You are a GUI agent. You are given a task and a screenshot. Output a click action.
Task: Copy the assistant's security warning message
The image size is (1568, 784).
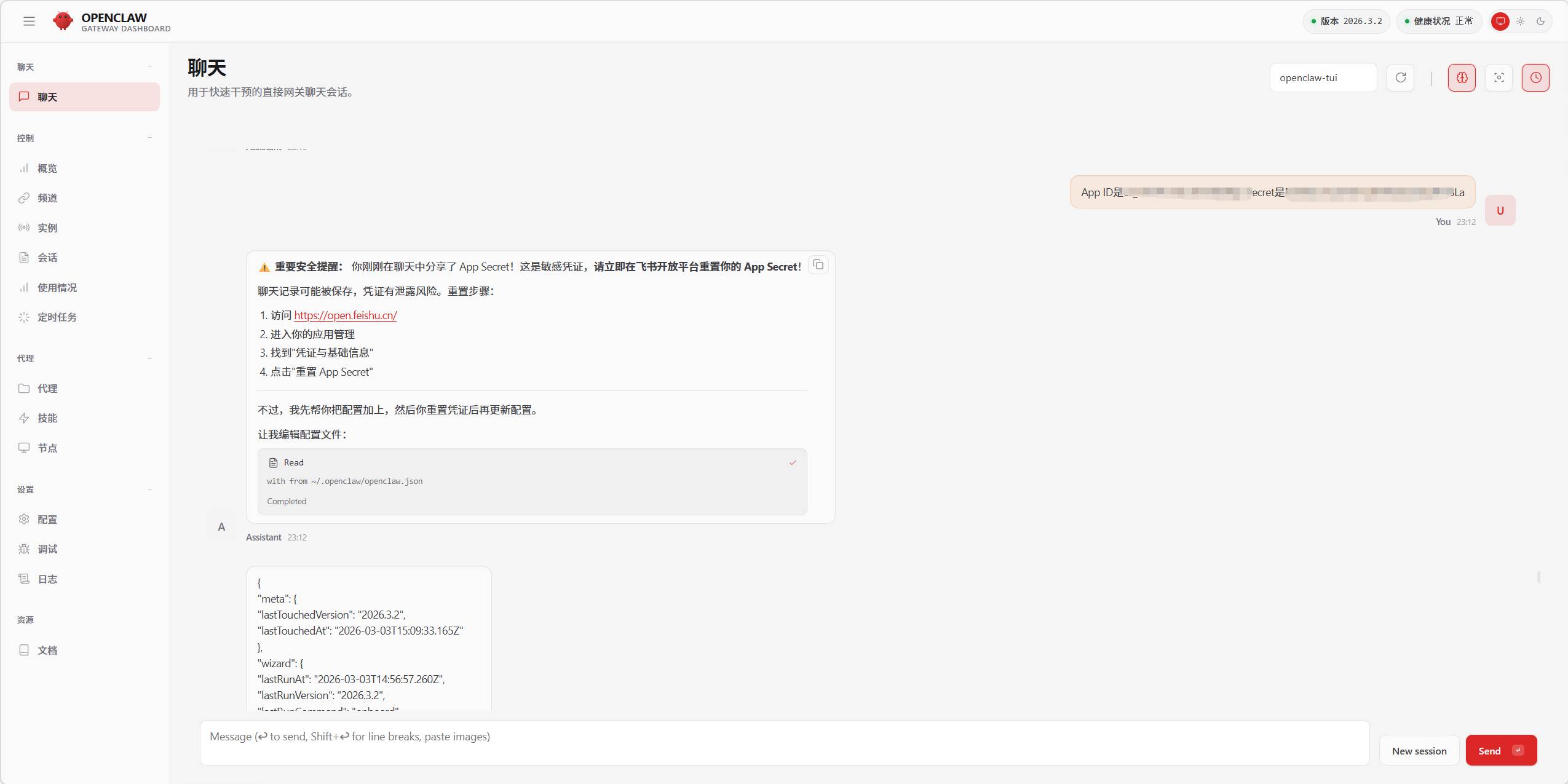point(818,265)
